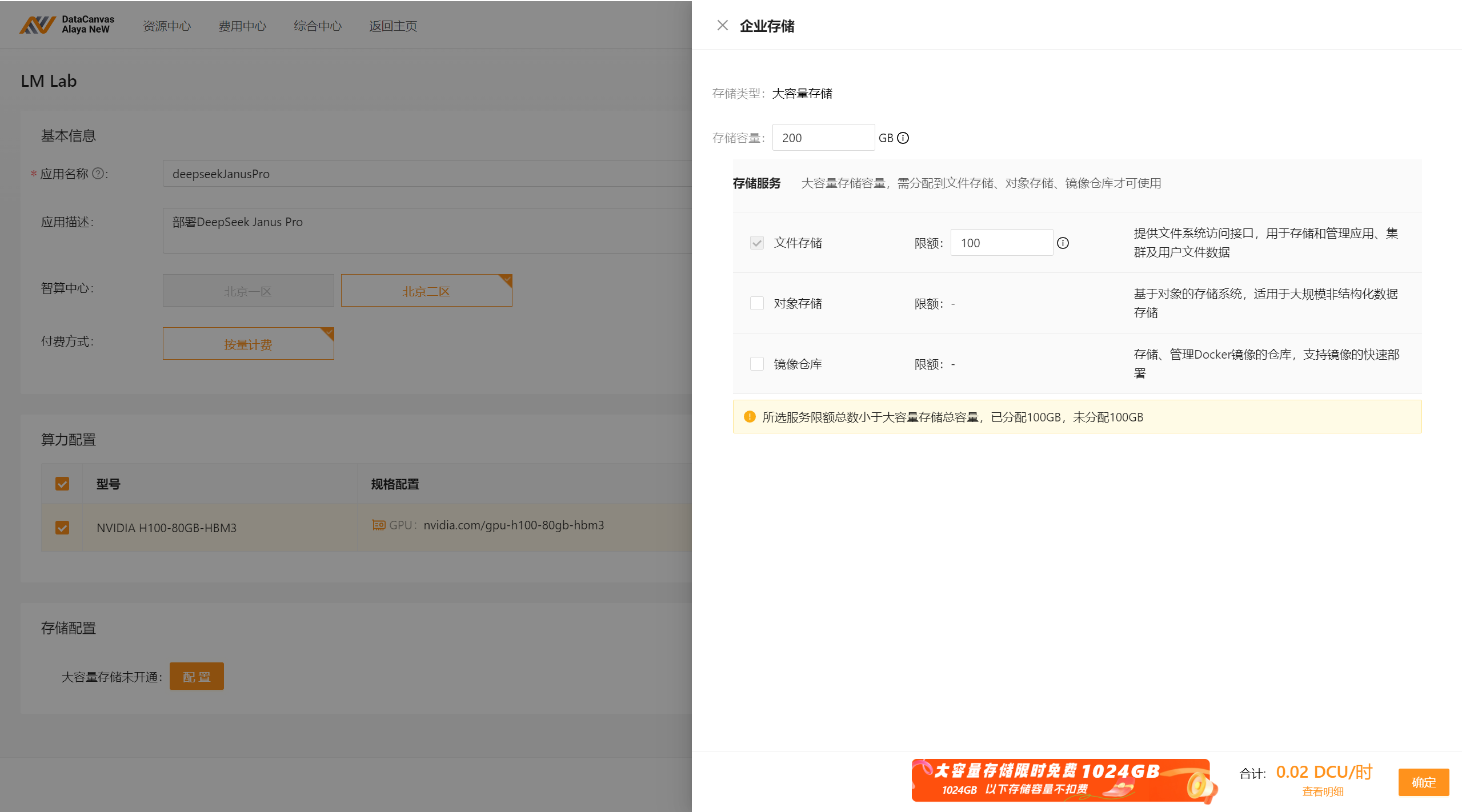Image resolution: width=1462 pixels, height=812 pixels.
Task: Toggle the 文件存储 checkbox
Action: pos(756,243)
